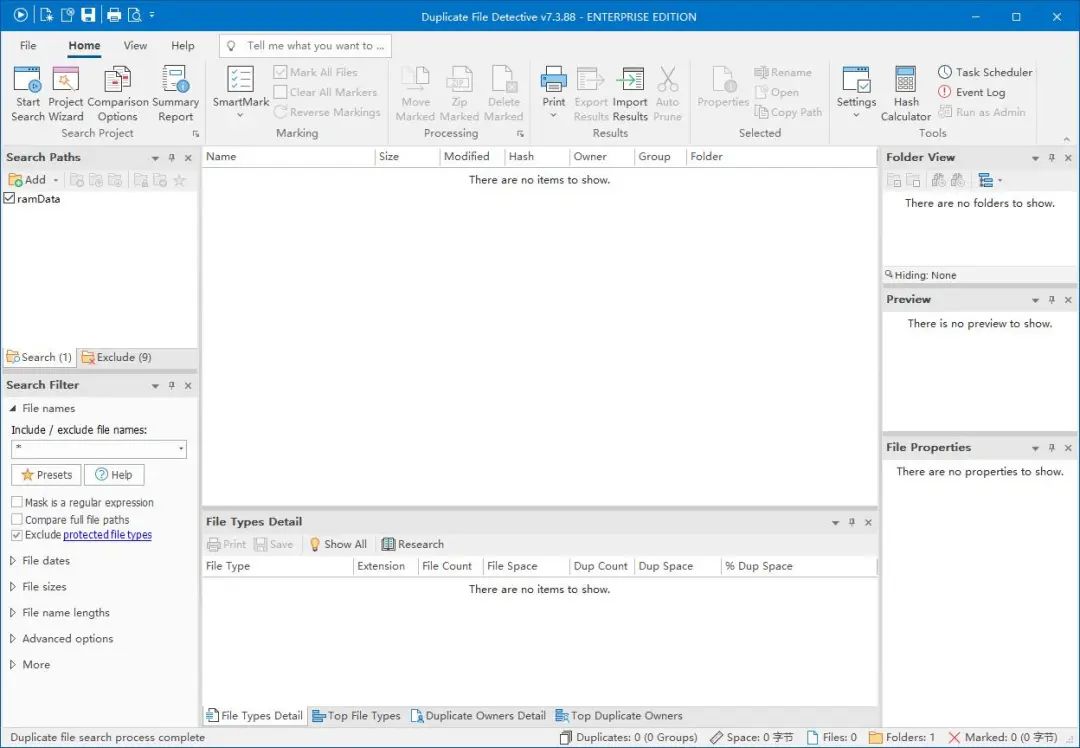
Task: Click the save icon in title bar
Action: 87,14
